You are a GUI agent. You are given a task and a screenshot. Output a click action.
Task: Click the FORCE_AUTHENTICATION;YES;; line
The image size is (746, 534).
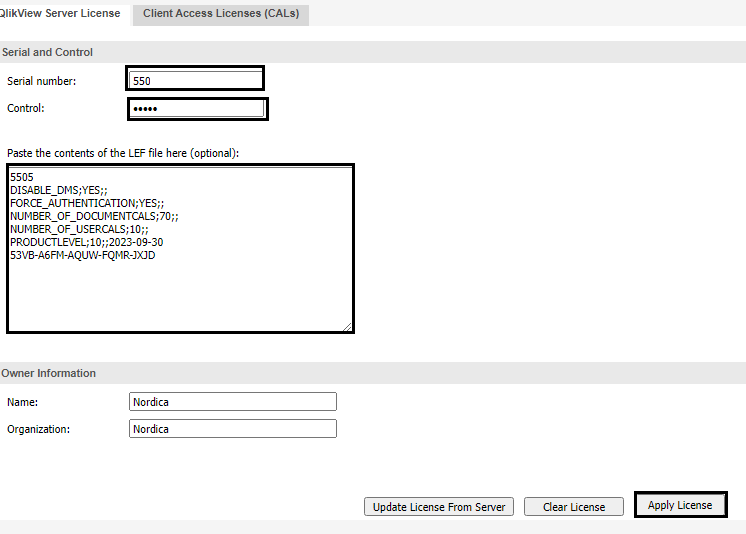(x=87, y=203)
